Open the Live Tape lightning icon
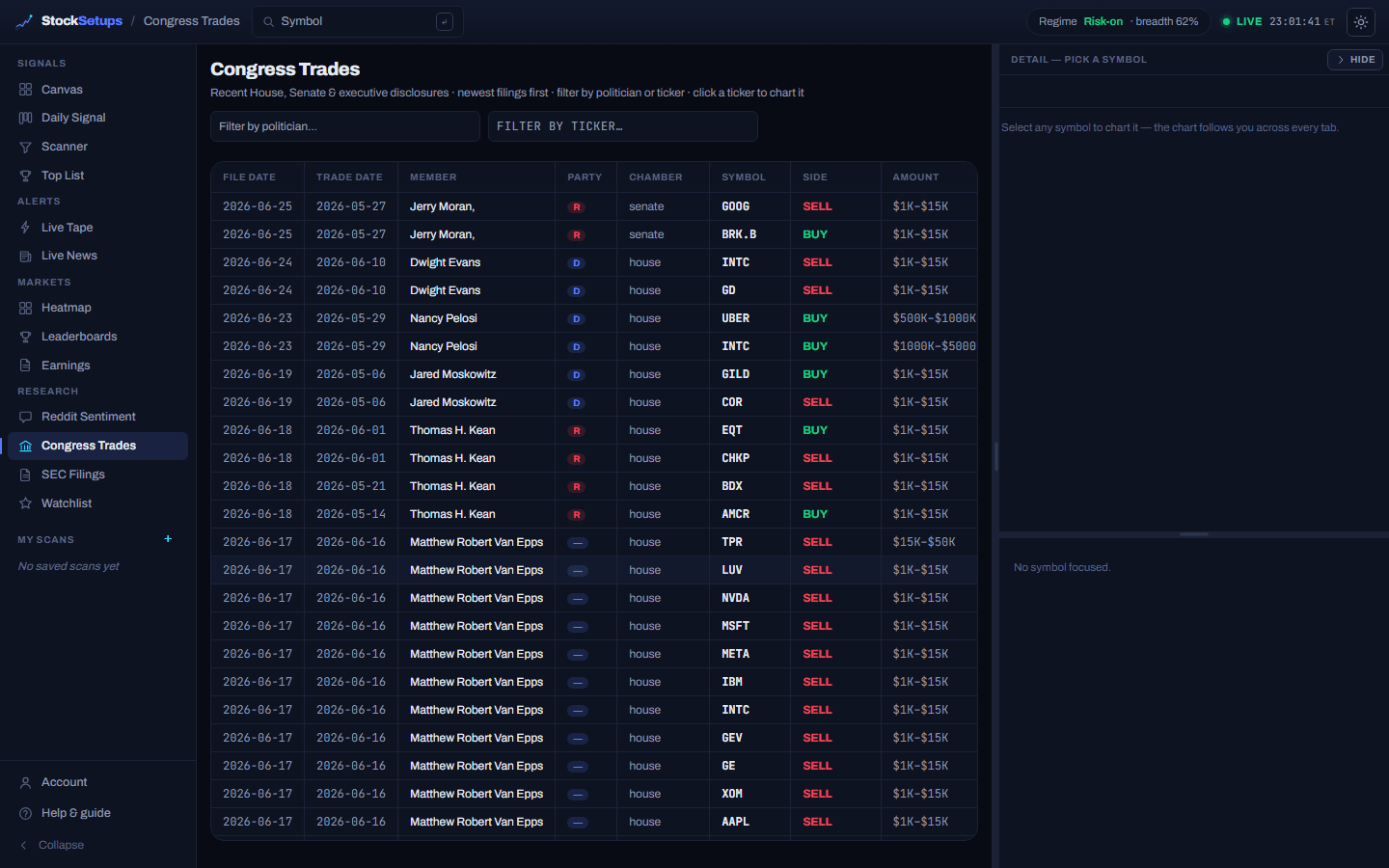Screen dimensions: 1389x868 click(x=26, y=228)
